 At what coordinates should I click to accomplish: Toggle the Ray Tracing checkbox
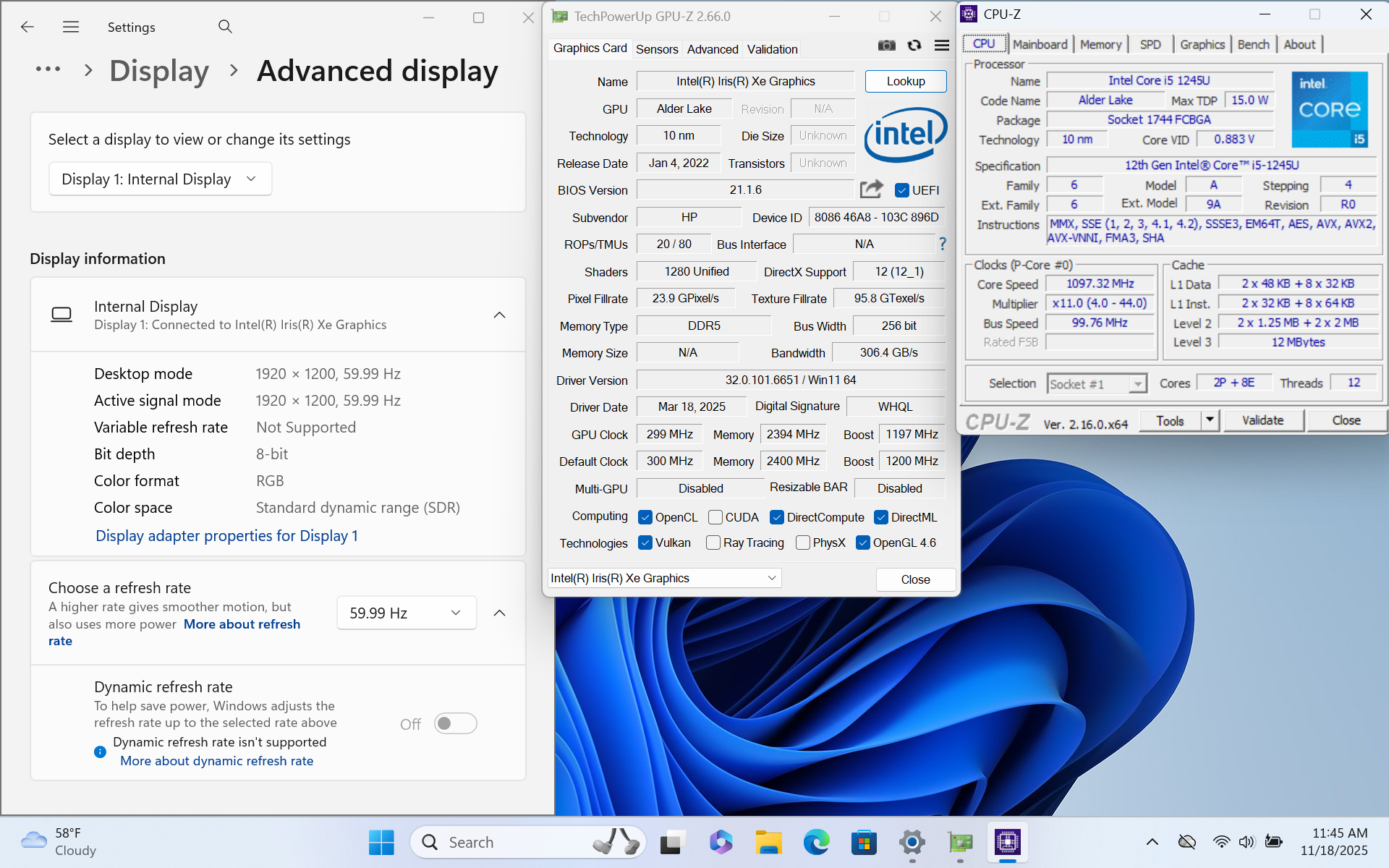pos(713,542)
